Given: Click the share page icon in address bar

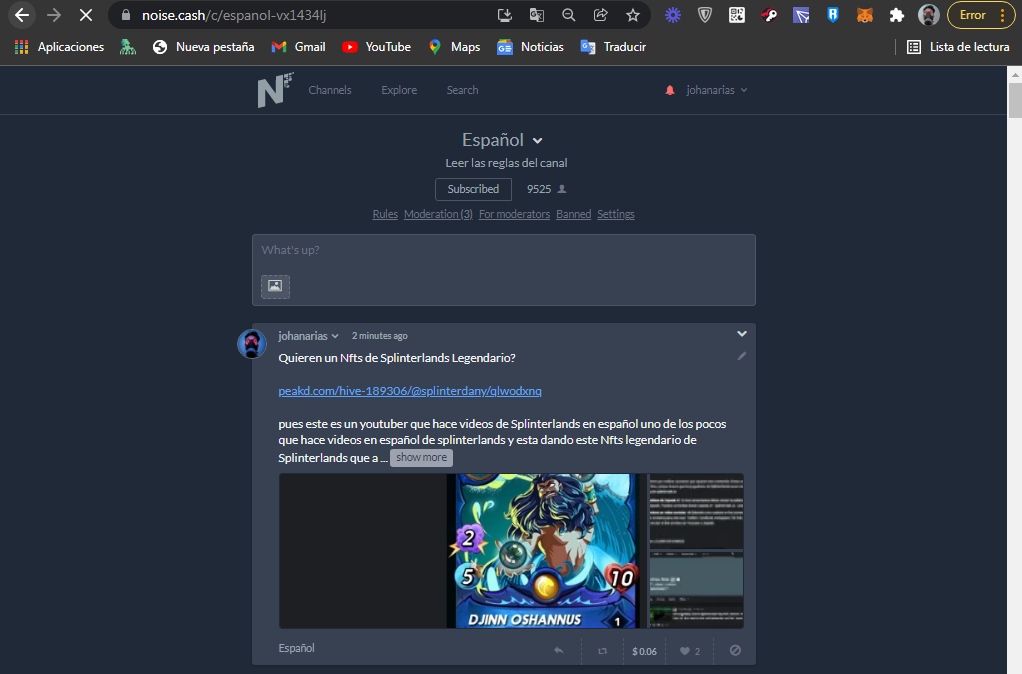Looking at the screenshot, I should coord(600,15).
